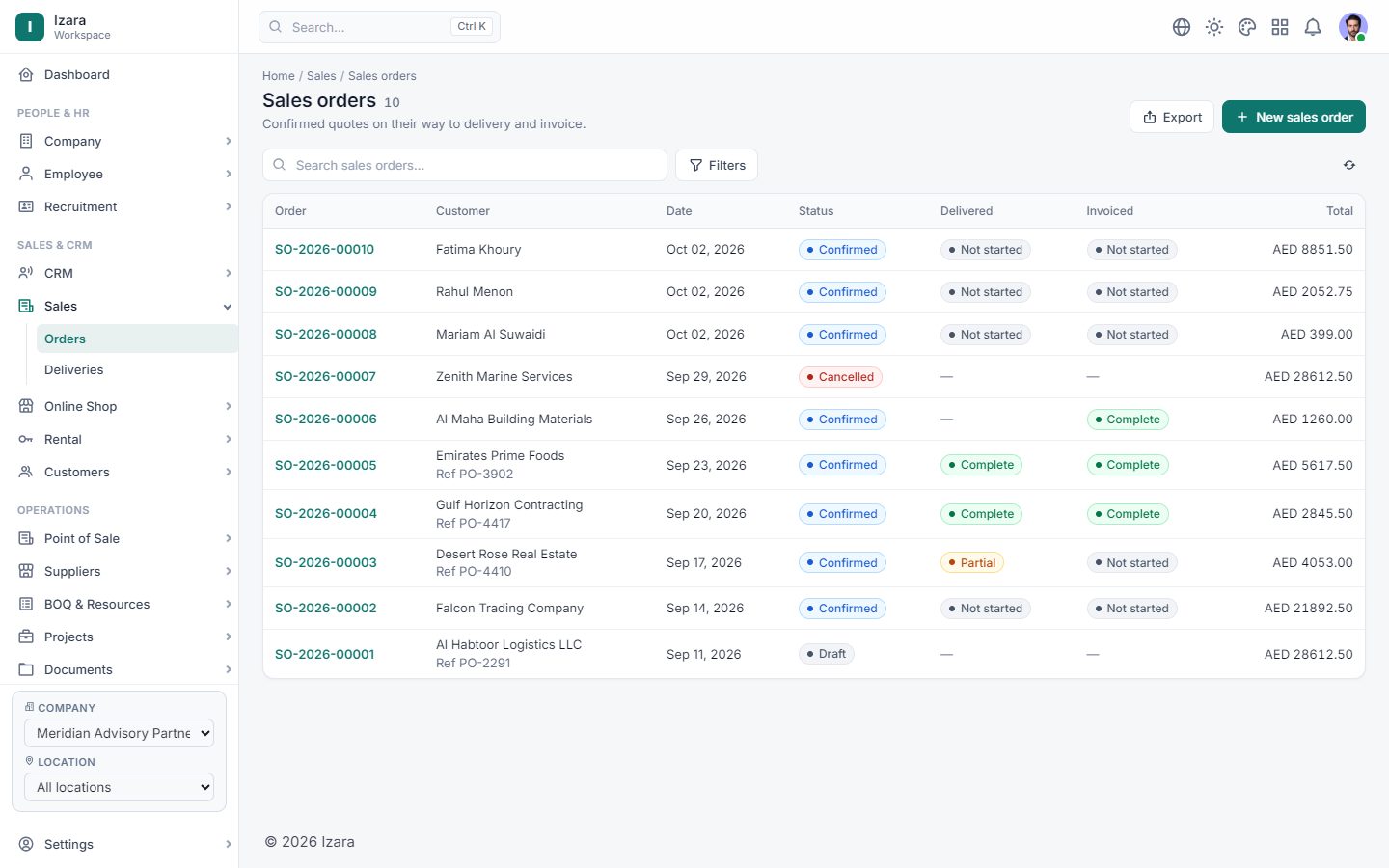Expand the Settings chevron

pos(229,844)
